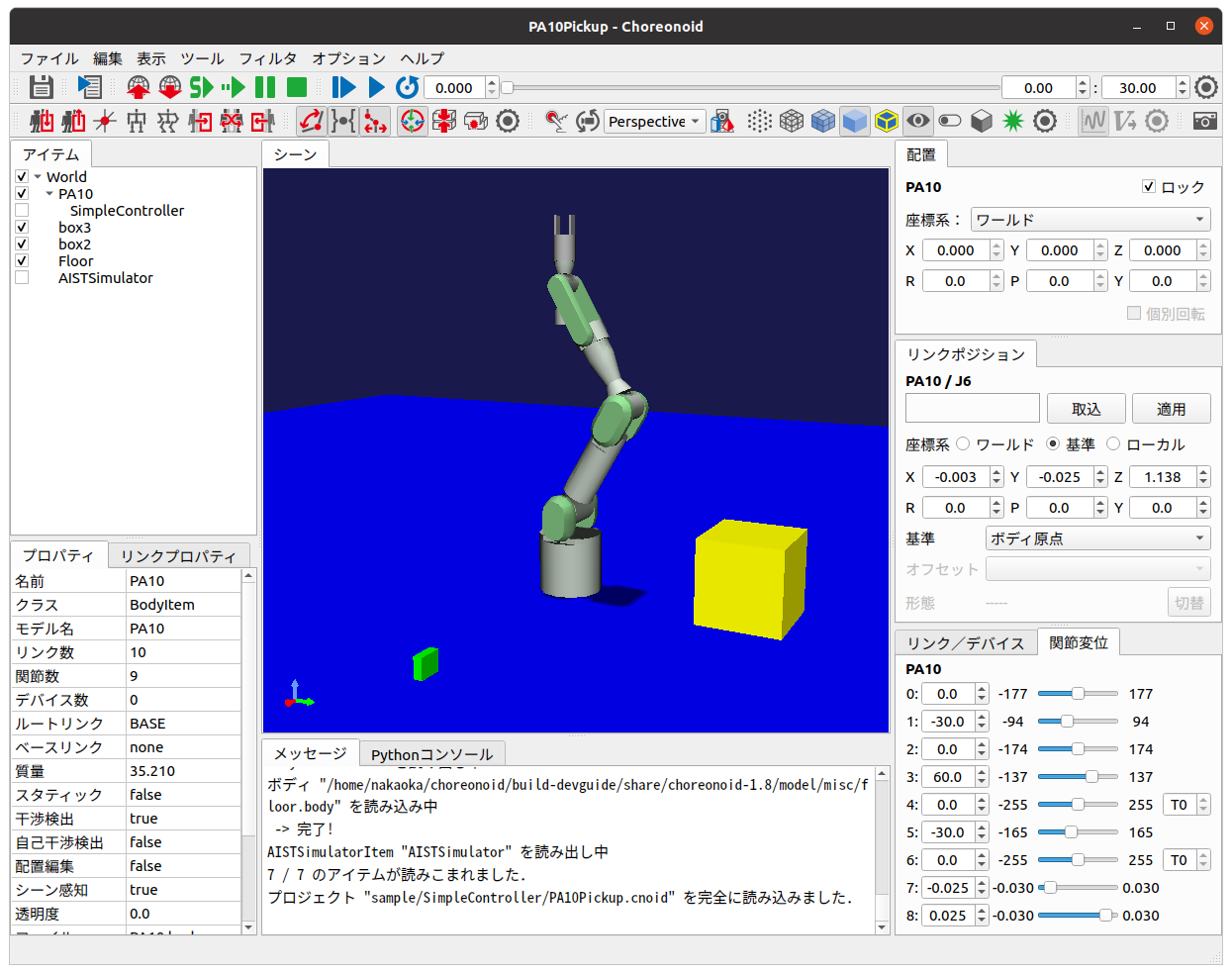Click the save project floppy disk icon

coord(41,87)
